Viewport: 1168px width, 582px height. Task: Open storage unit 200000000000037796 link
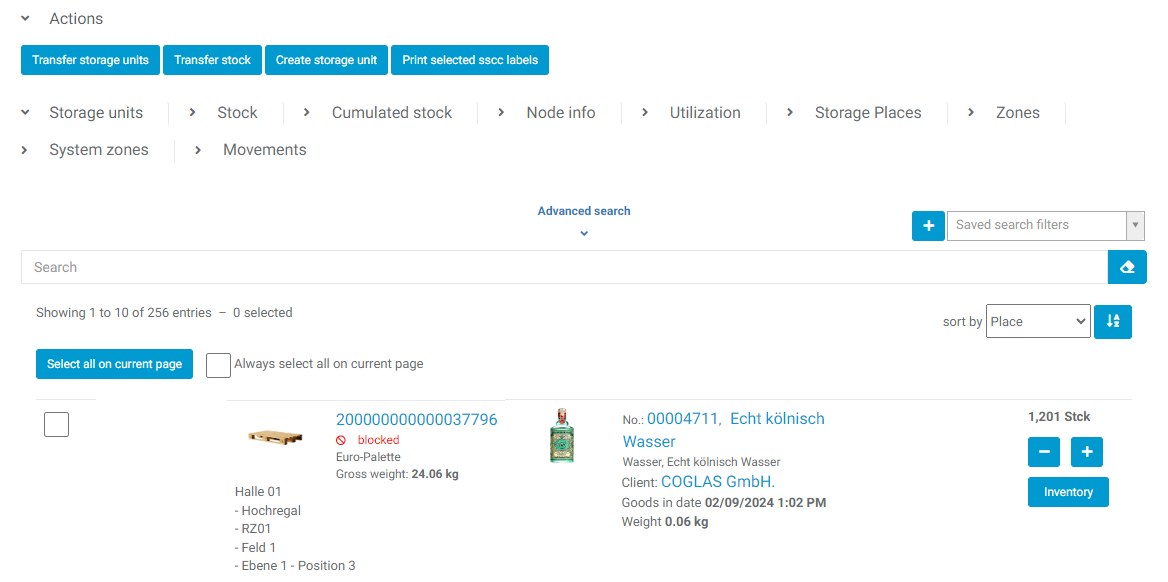tap(416, 419)
